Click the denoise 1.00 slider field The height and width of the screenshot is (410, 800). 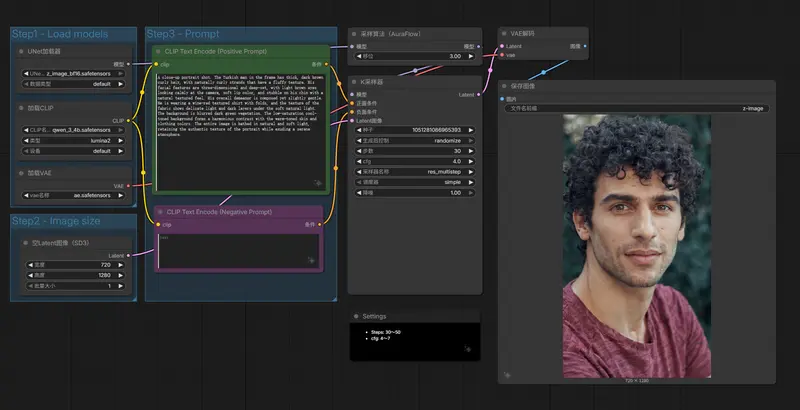[x=414, y=193]
